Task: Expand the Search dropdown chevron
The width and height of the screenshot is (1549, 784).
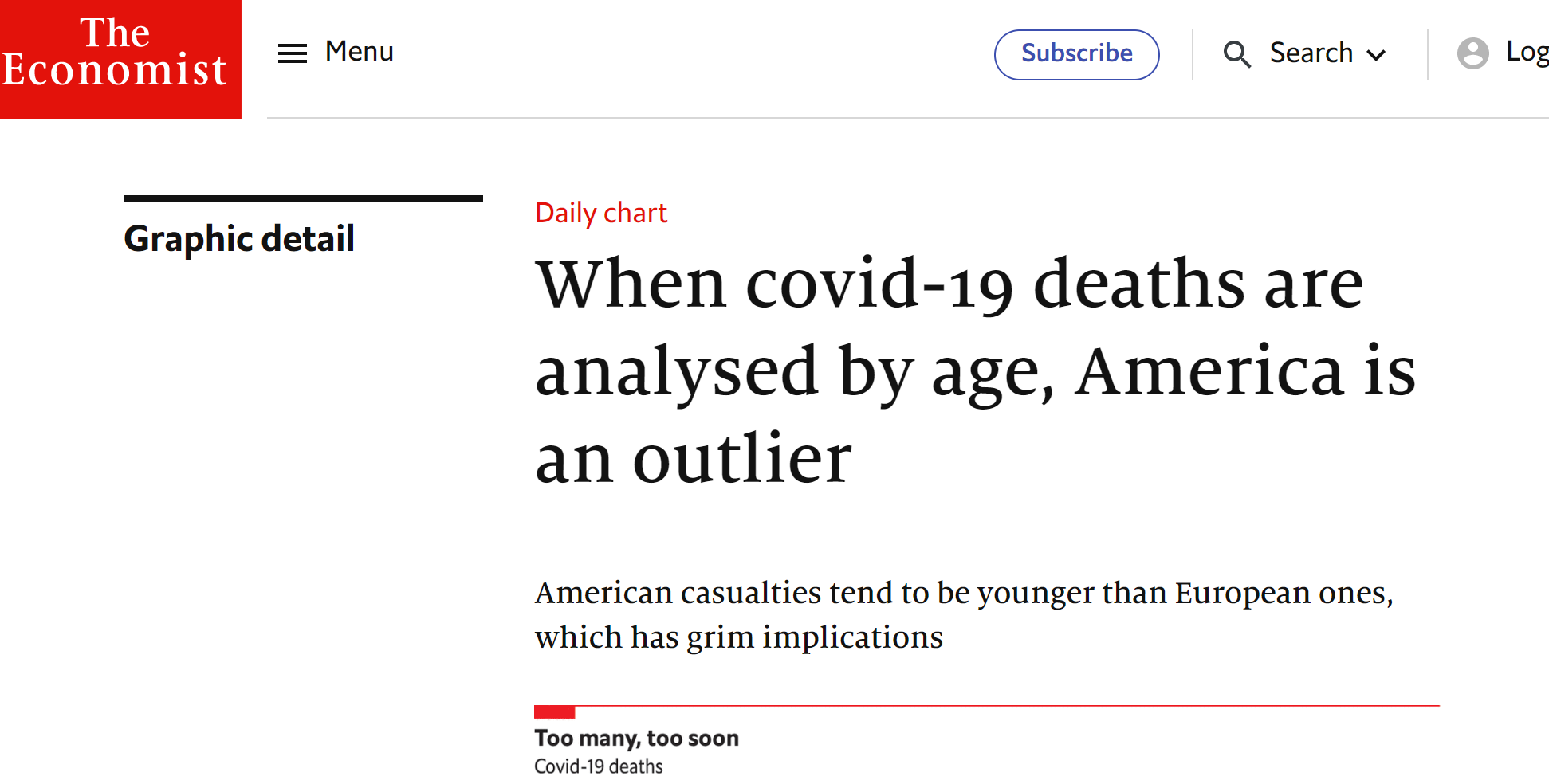Action: [1376, 55]
